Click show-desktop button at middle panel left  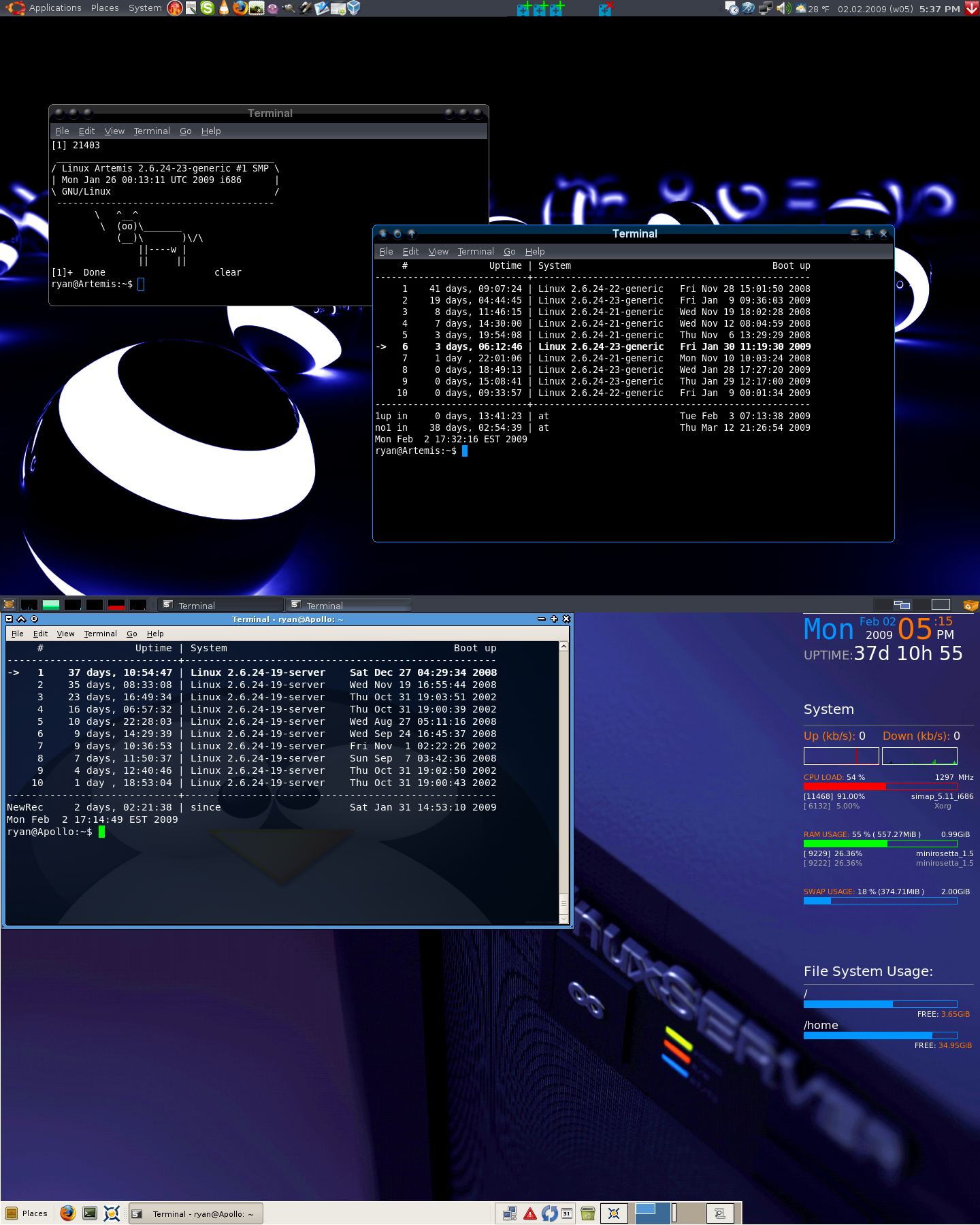coord(9,604)
